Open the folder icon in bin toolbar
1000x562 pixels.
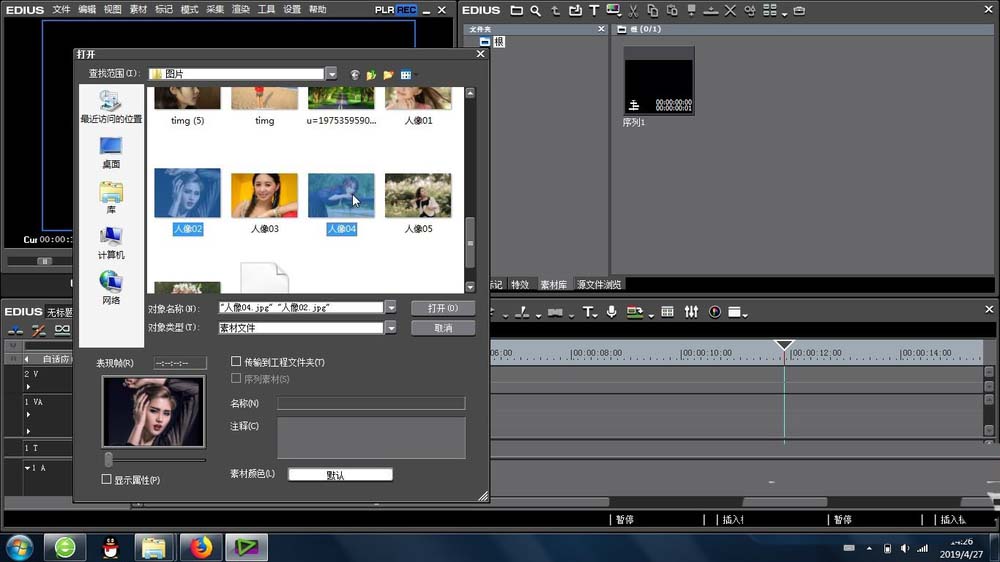[x=517, y=10]
